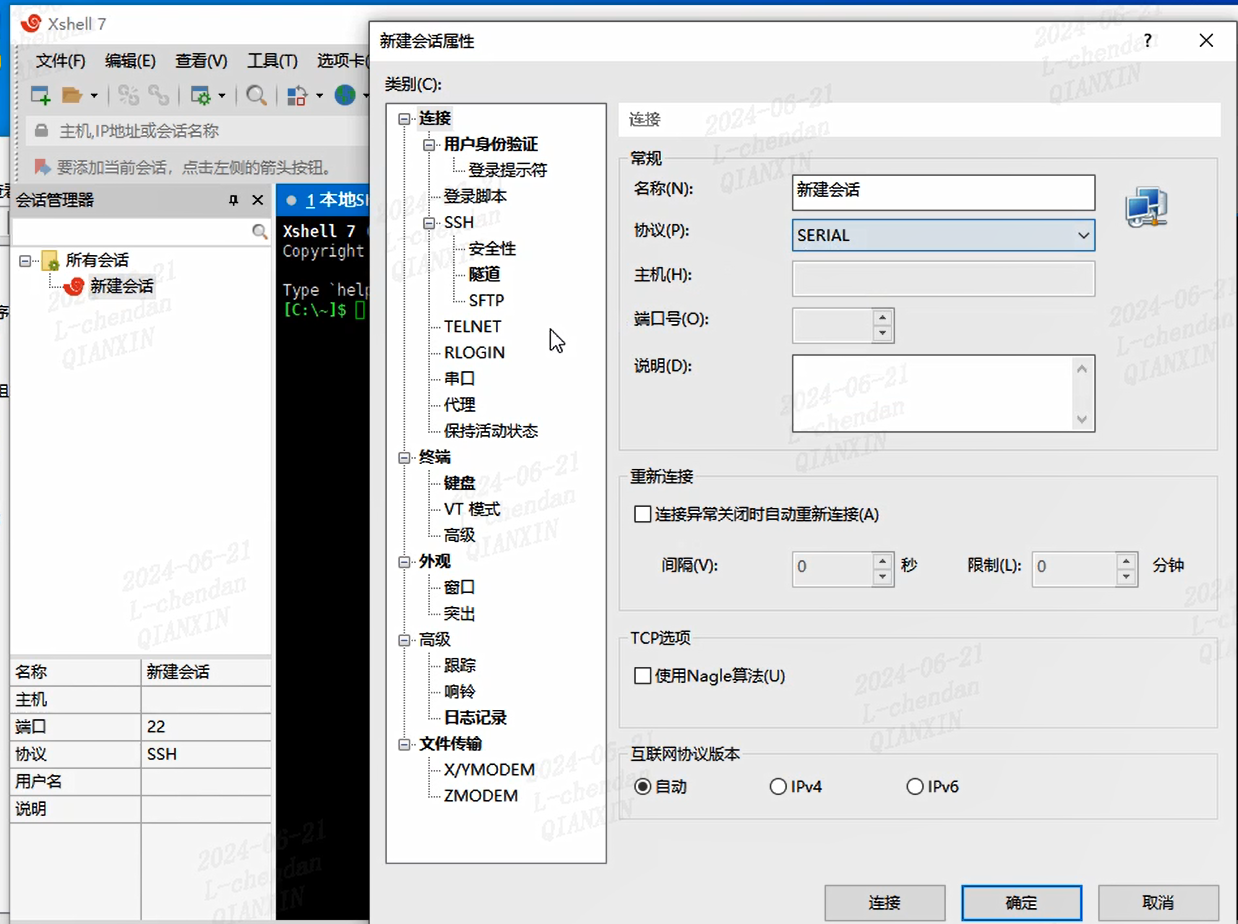Open the 选项卡 menu
The width and height of the screenshot is (1238, 924).
342,61
